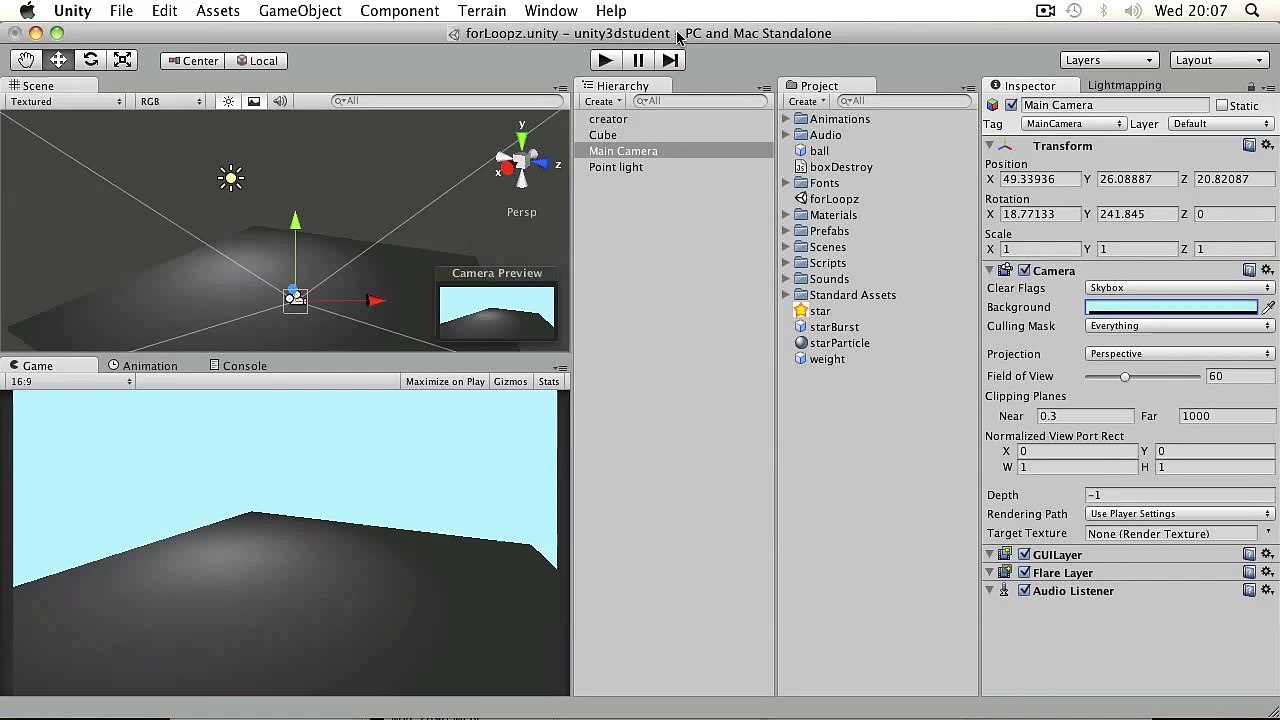Pick background color with eyedropper
The height and width of the screenshot is (720, 1280).
point(1268,308)
